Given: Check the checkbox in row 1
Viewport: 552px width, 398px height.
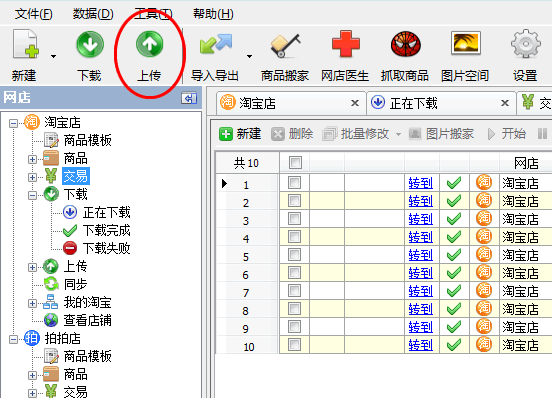Looking at the screenshot, I should click(294, 183).
